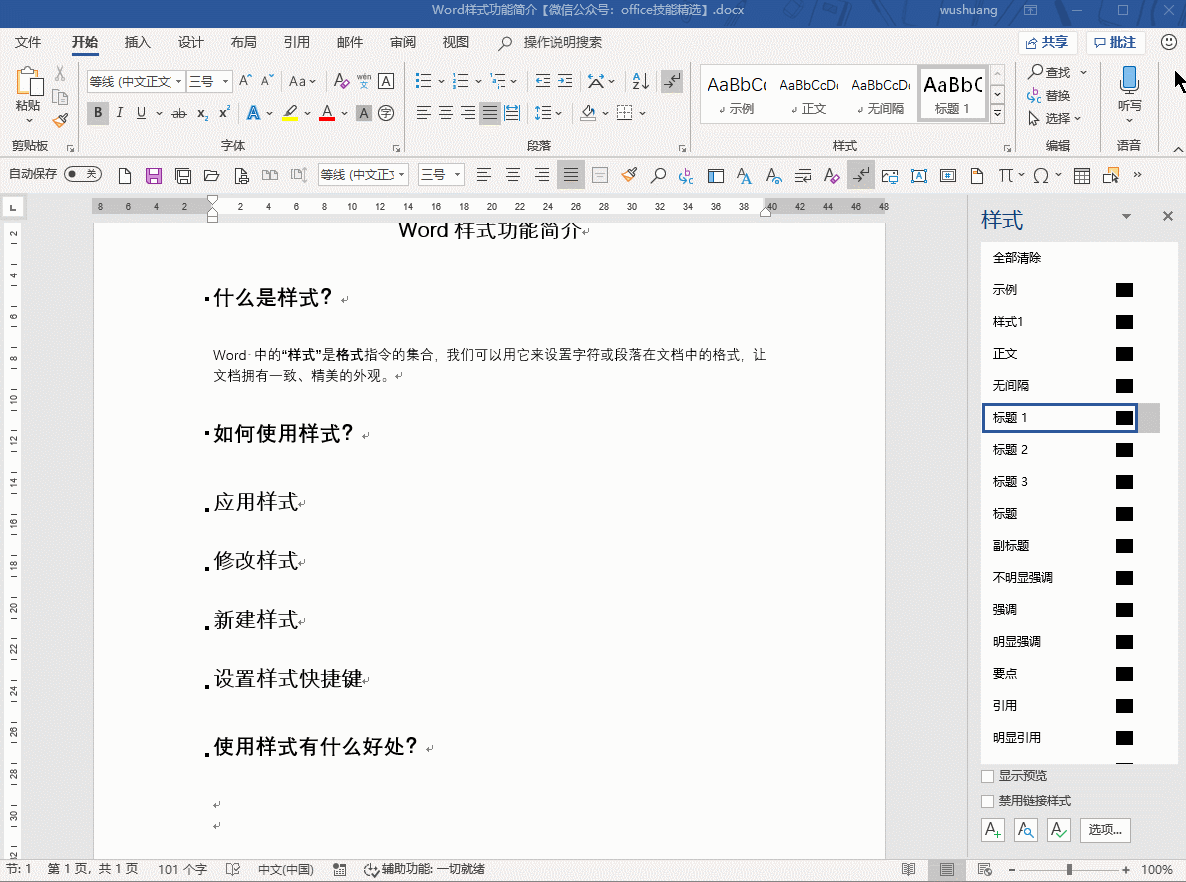Open quick toolbar font size dropdown
Image resolution: width=1186 pixels, height=882 pixels.
(457, 175)
